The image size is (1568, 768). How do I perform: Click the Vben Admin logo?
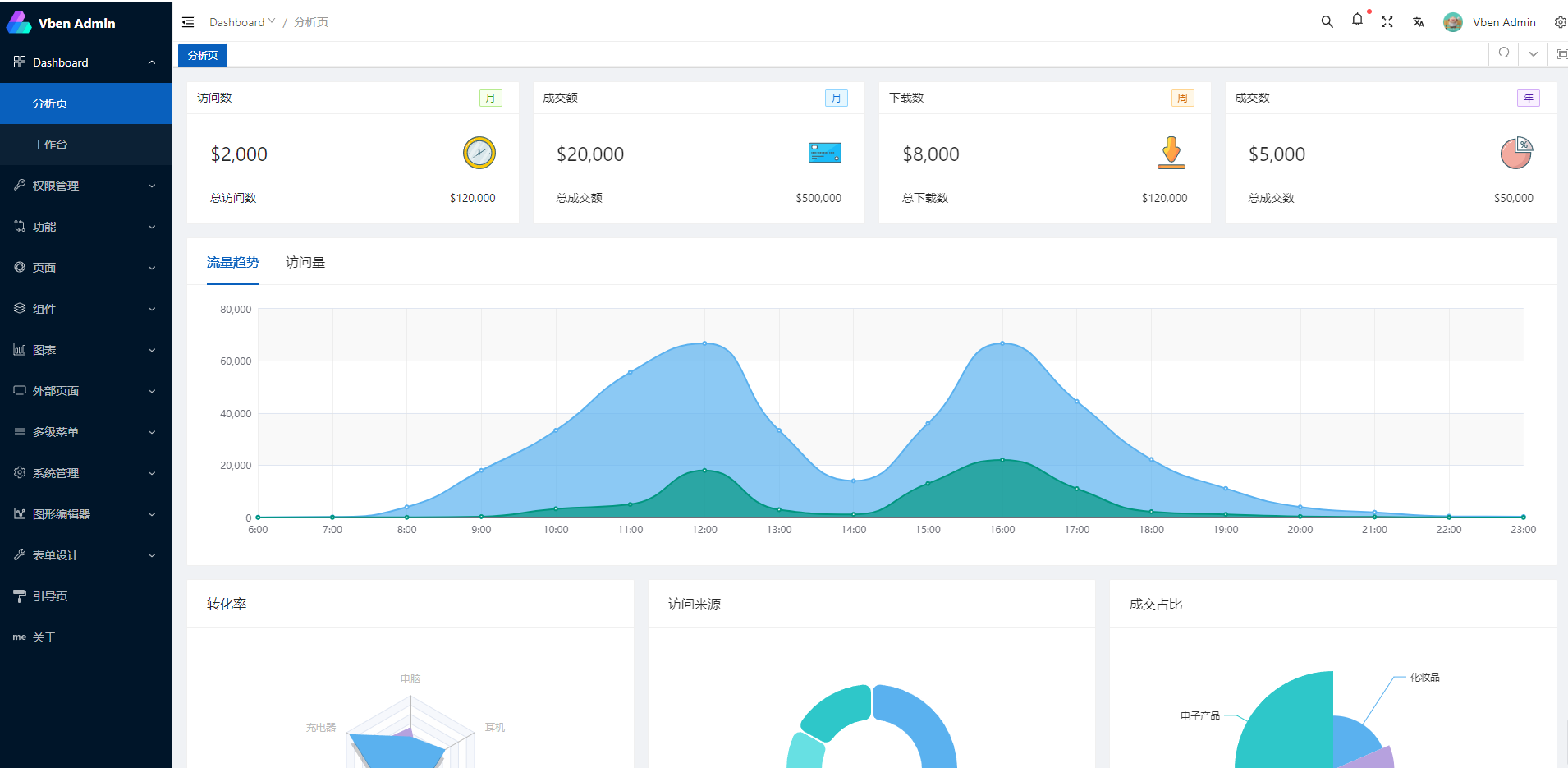click(18, 22)
